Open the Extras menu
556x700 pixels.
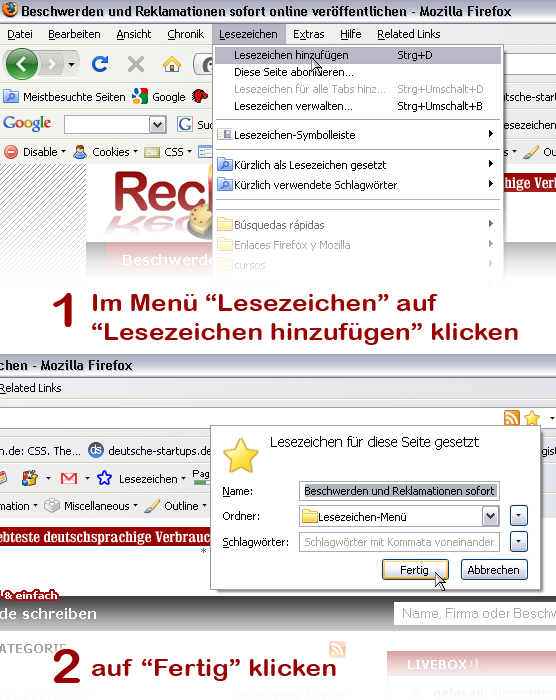(309, 34)
